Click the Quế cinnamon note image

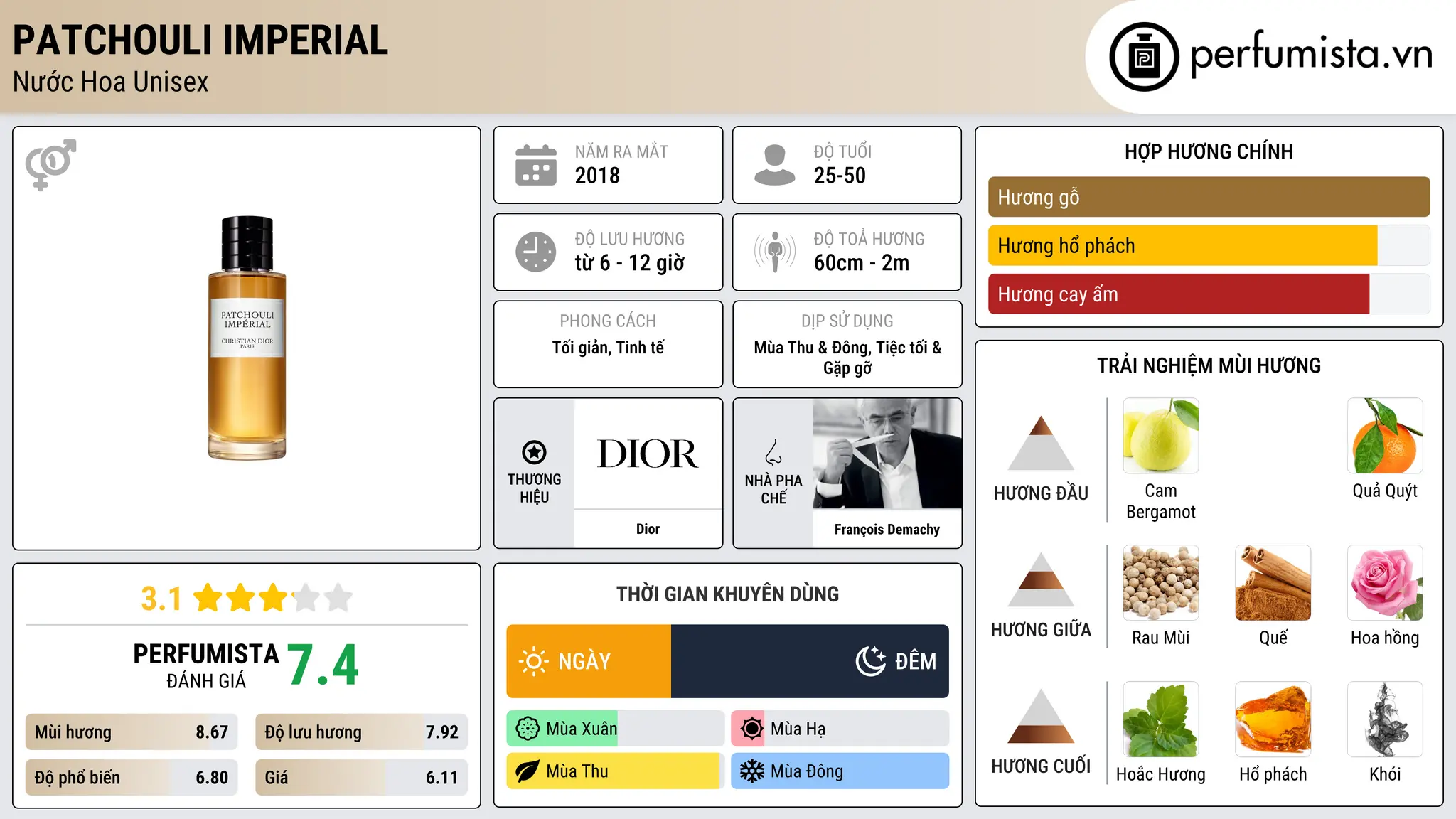pyautogui.click(x=1273, y=583)
